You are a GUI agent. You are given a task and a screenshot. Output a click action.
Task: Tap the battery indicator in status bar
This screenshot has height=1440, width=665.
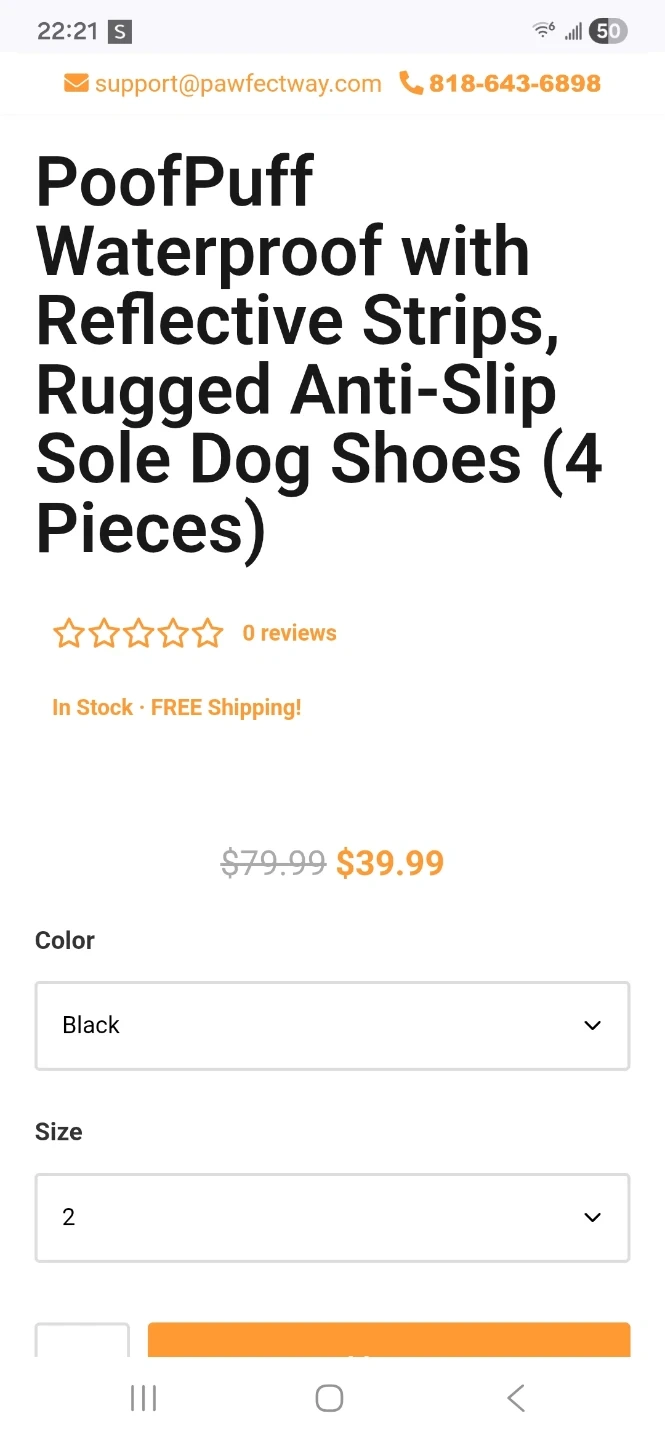[x=607, y=31]
